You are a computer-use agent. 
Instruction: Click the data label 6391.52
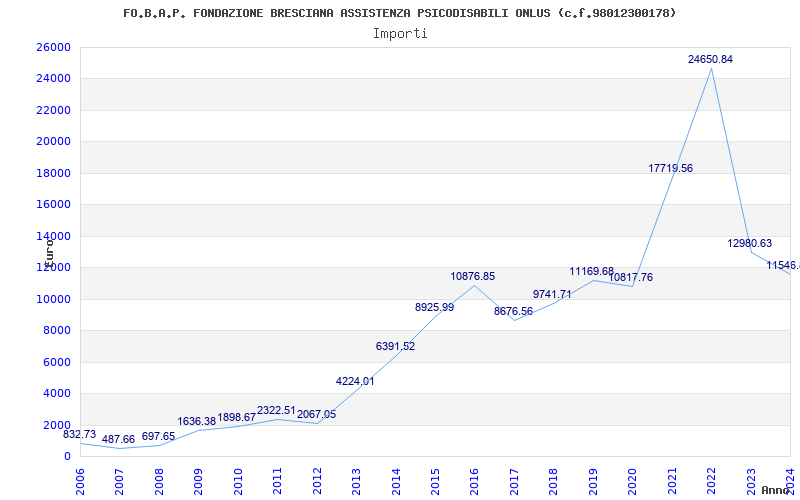click(x=395, y=346)
